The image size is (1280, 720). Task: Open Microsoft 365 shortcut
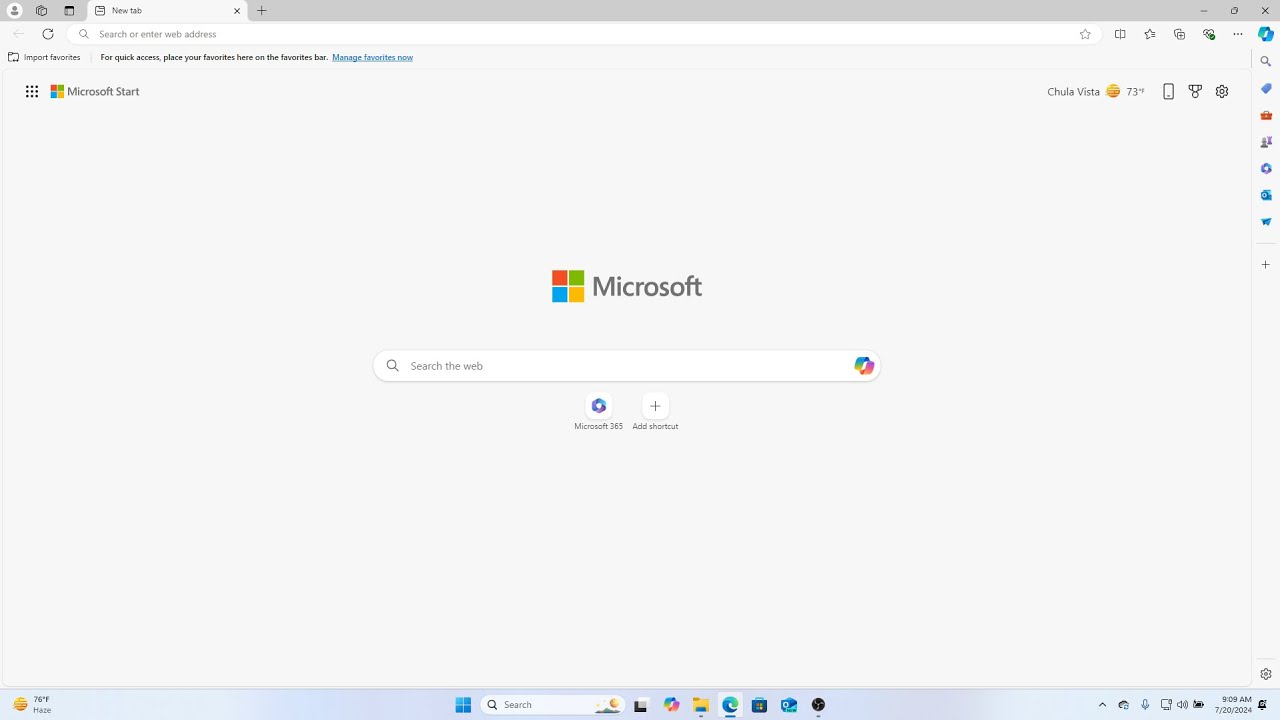coord(598,412)
